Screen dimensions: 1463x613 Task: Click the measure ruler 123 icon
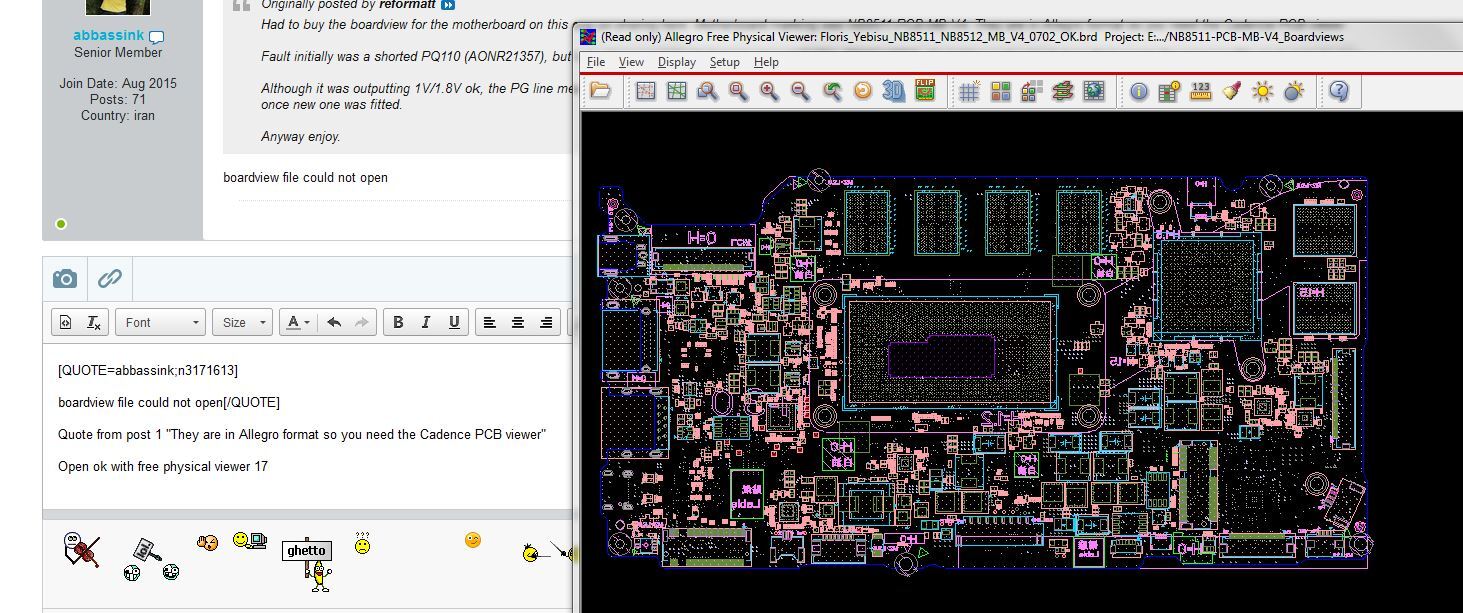1201,91
